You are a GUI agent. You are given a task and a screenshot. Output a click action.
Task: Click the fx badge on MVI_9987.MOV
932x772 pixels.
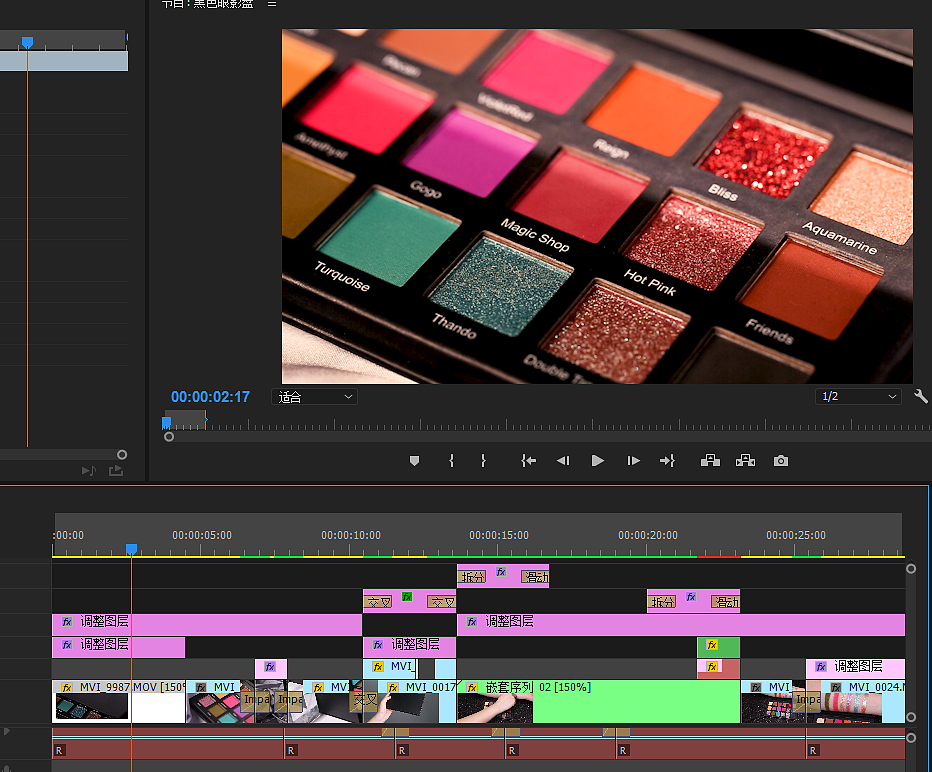pyautogui.click(x=67, y=688)
